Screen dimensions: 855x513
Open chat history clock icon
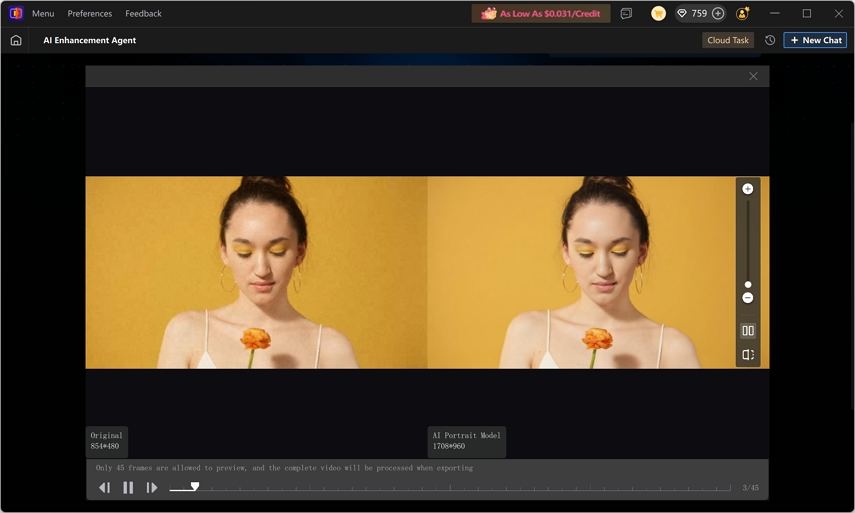click(x=770, y=40)
